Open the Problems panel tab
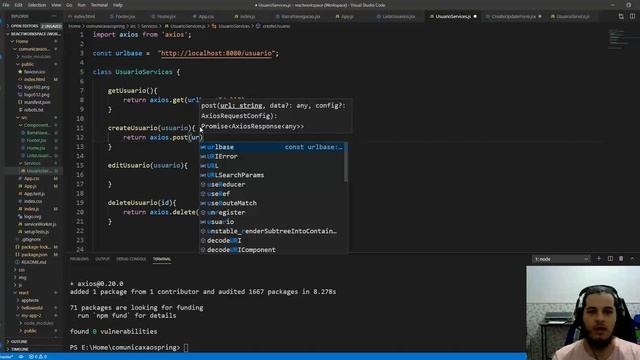The width and height of the screenshot is (640, 360). [79, 259]
